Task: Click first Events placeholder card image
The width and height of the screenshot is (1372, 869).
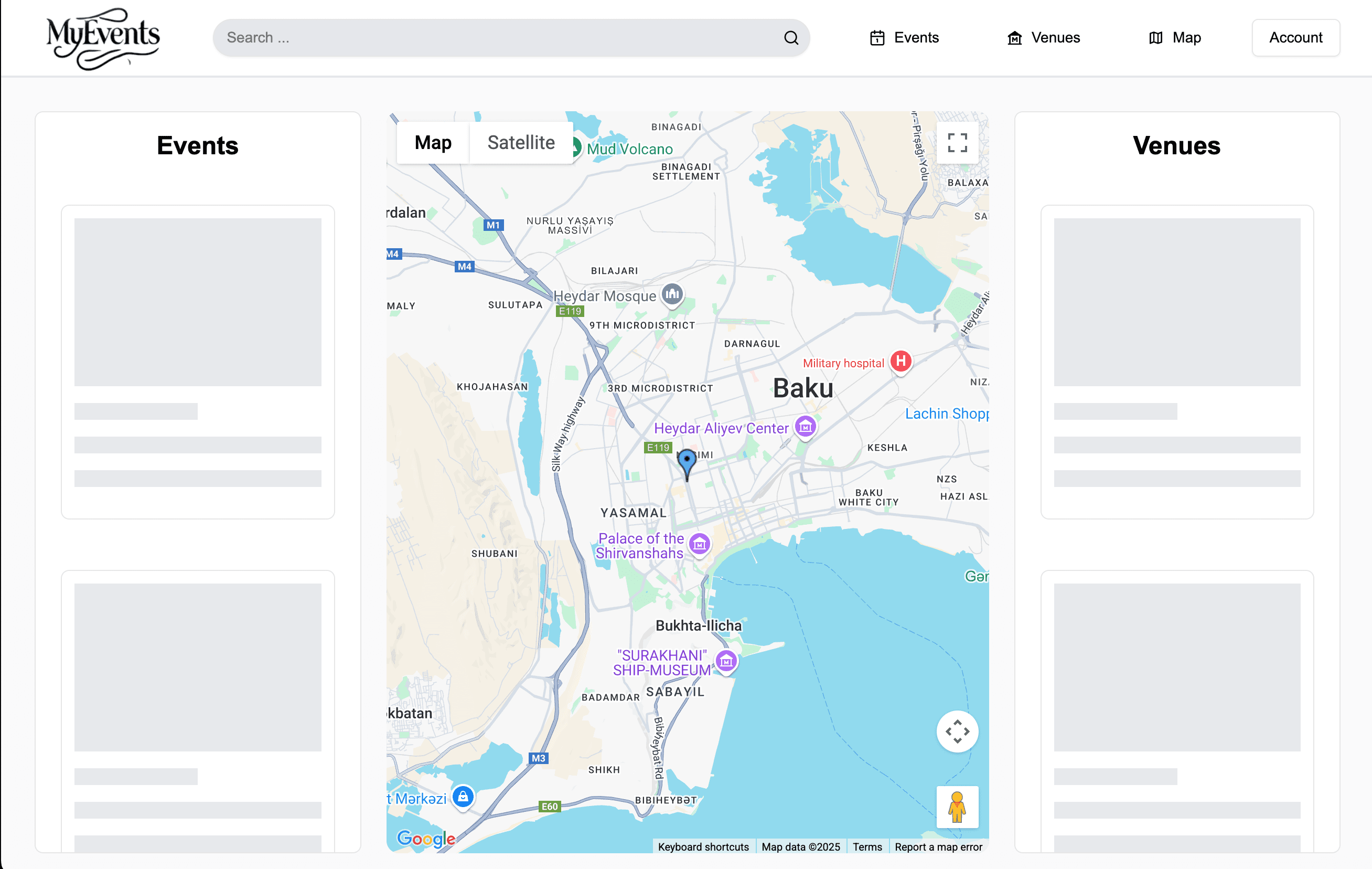Action: (198, 302)
